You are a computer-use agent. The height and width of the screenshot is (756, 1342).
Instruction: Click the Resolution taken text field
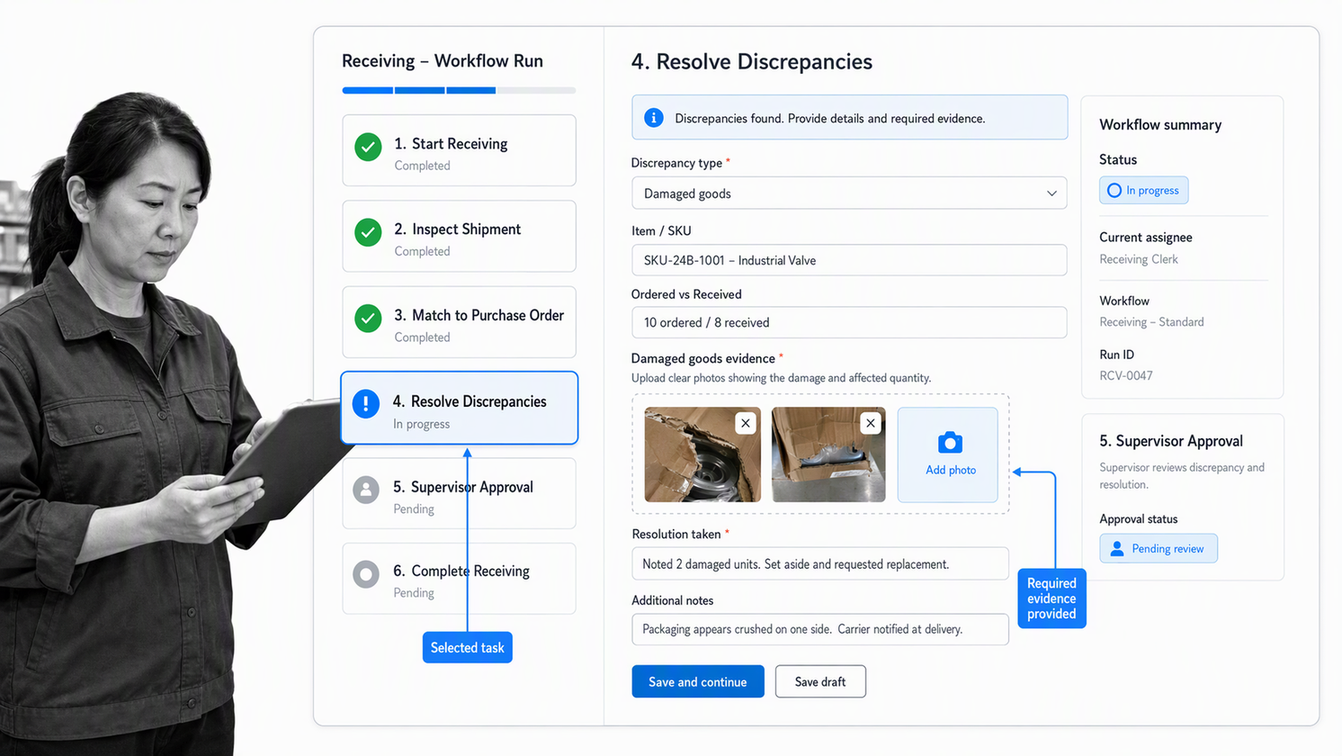pos(820,563)
